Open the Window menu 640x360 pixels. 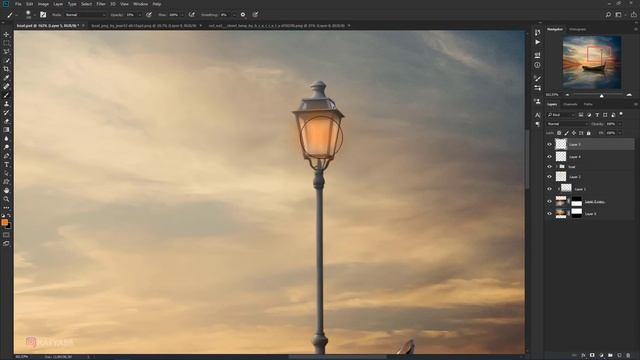[x=140, y=4]
